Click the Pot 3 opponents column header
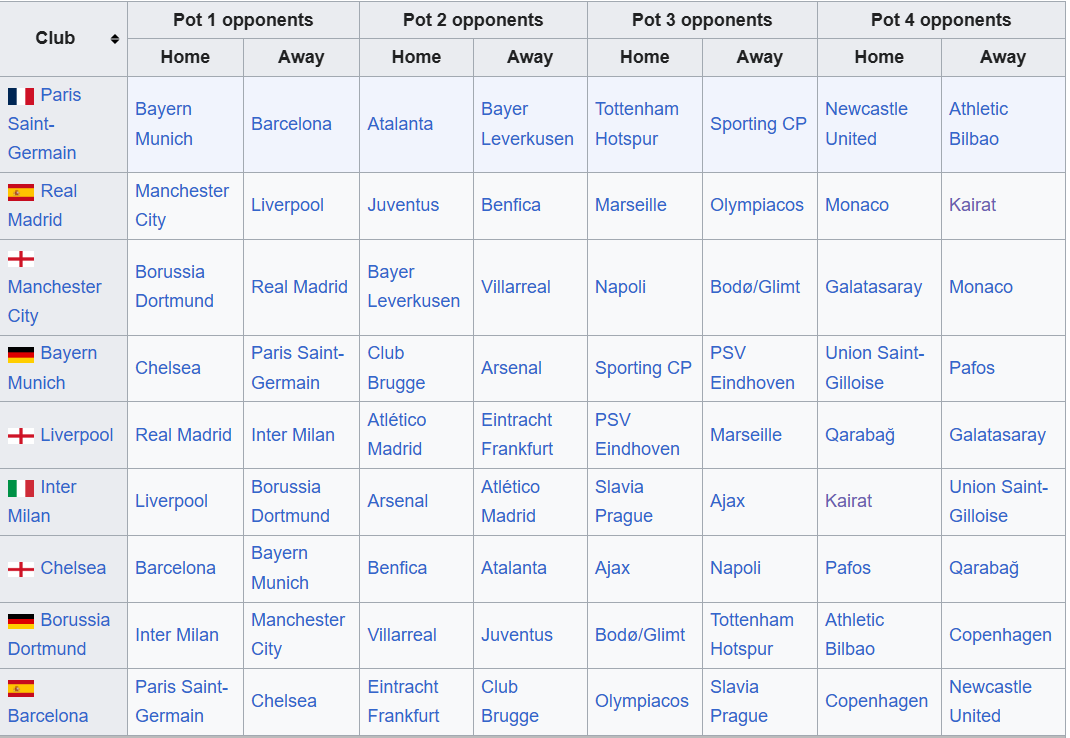Viewport: 1070px width, 738px height. tap(702, 20)
